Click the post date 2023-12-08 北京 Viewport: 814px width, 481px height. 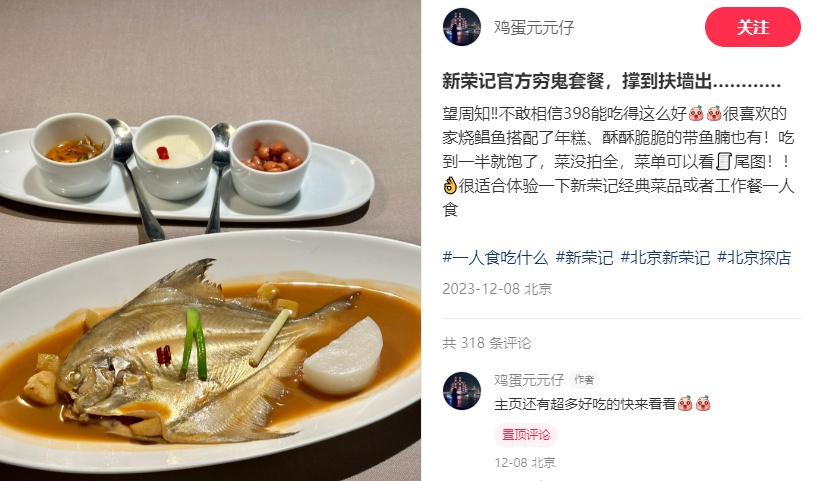(x=497, y=289)
